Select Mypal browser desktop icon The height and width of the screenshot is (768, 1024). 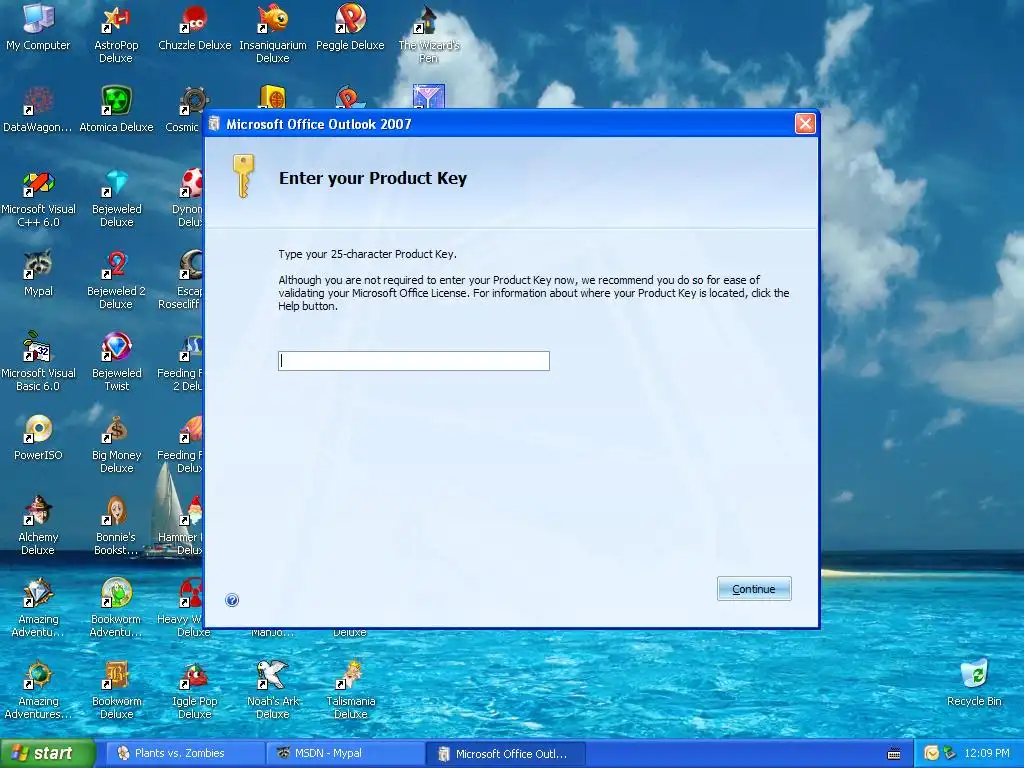pos(38,273)
